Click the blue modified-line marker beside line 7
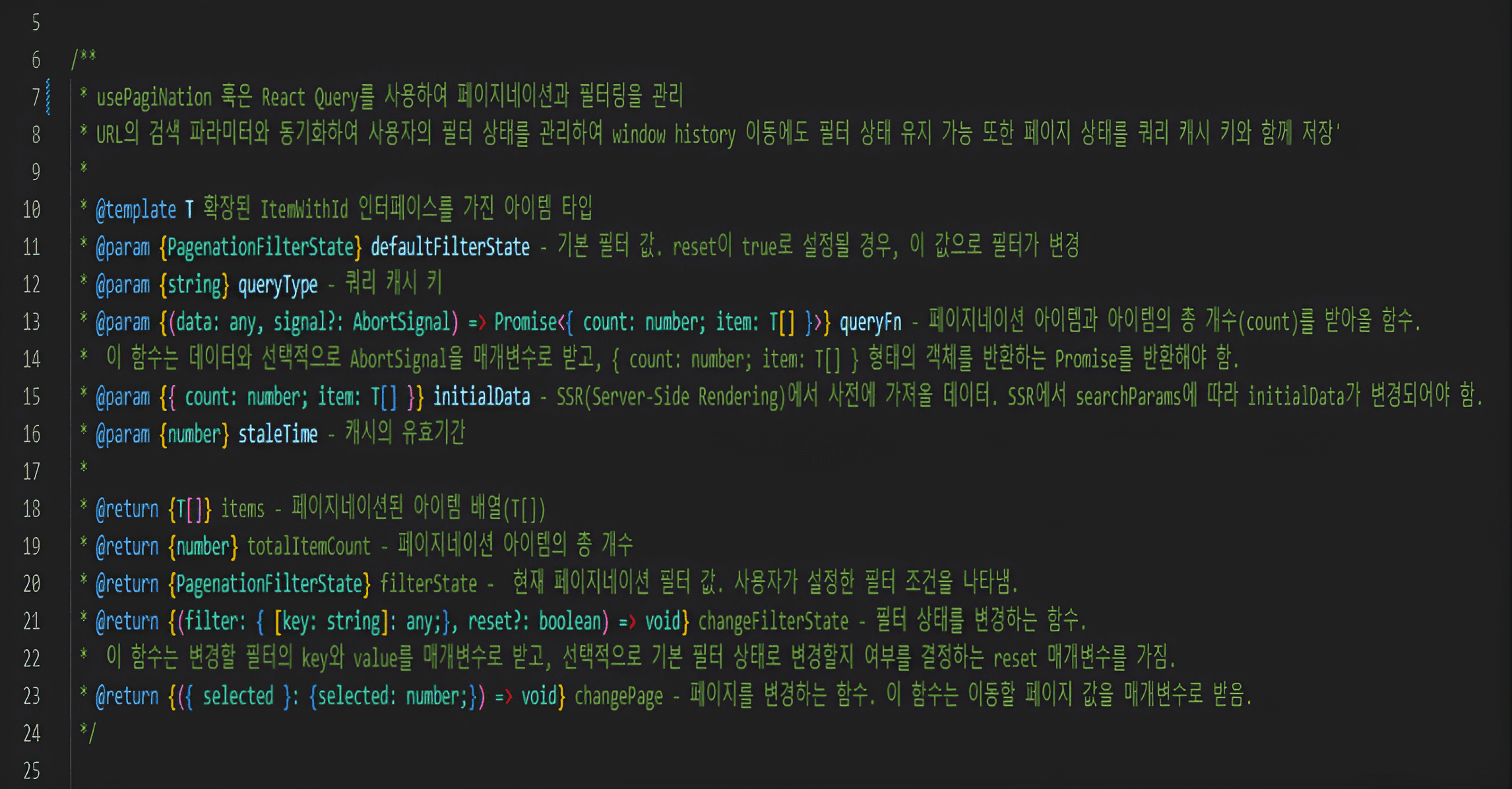The height and width of the screenshot is (789, 1512). [x=48, y=96]
